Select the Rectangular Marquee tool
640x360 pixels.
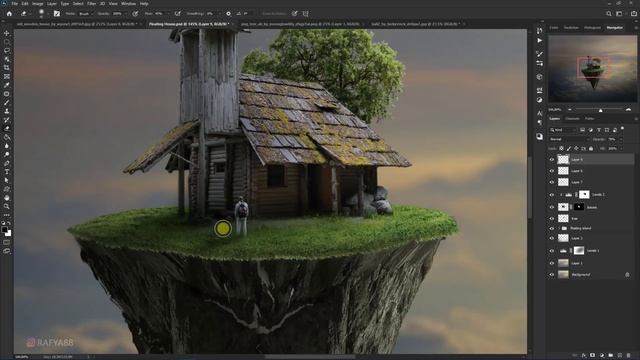click(7, 42)
